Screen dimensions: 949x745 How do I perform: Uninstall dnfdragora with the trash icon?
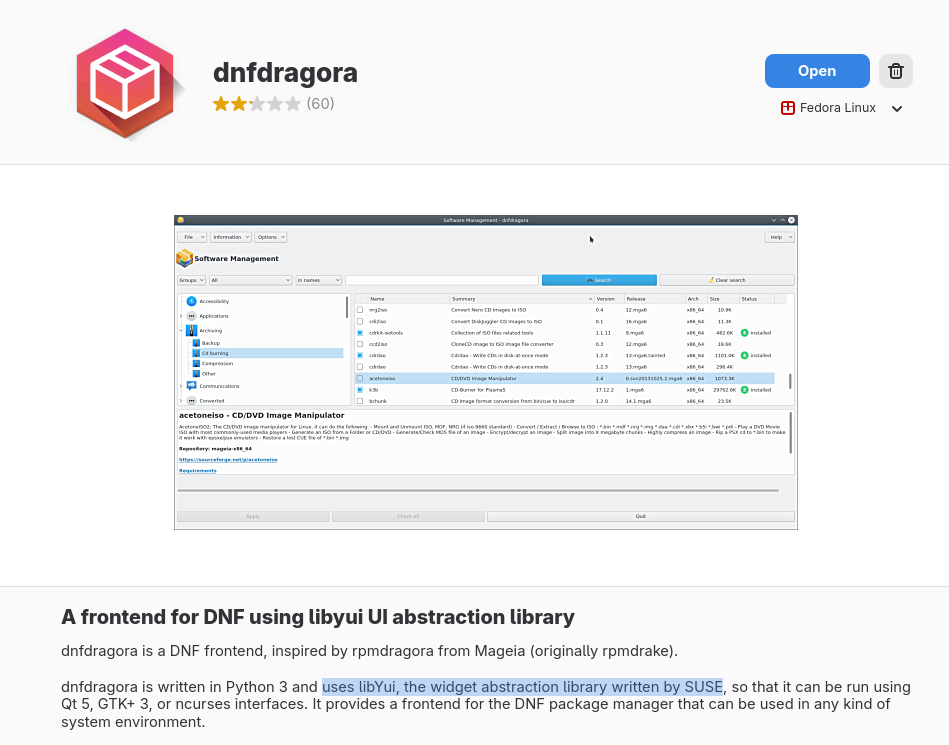896,71
